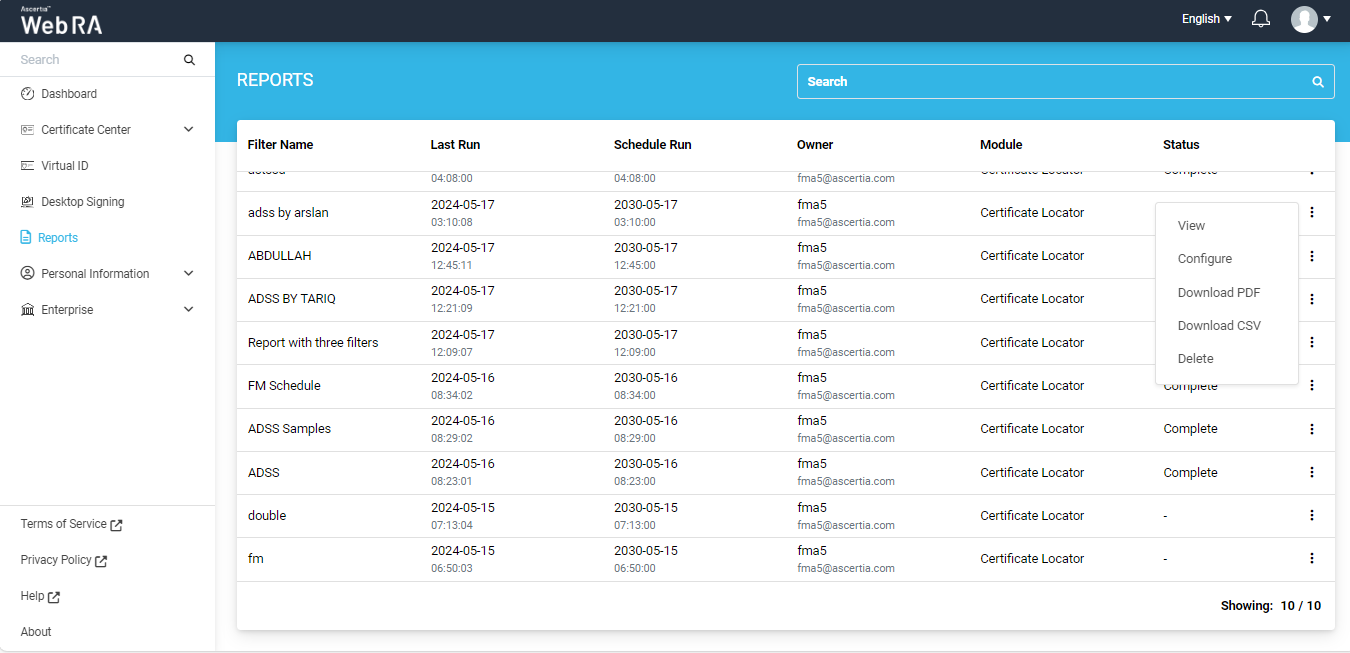The width and height of the screenshot is (1350, 653).
Task: Open the English language dropdown
Action: [1206, 19]
